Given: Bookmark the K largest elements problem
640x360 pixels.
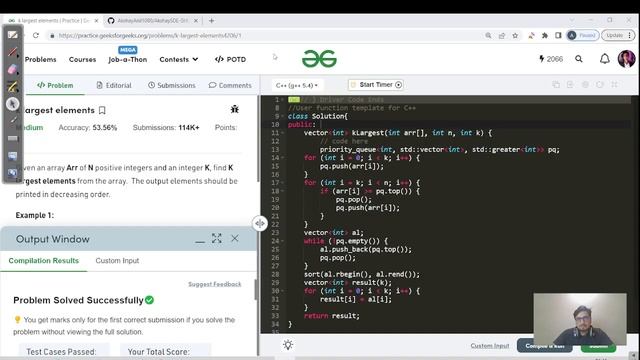Looking at the screenshot, I should point(102,110).
